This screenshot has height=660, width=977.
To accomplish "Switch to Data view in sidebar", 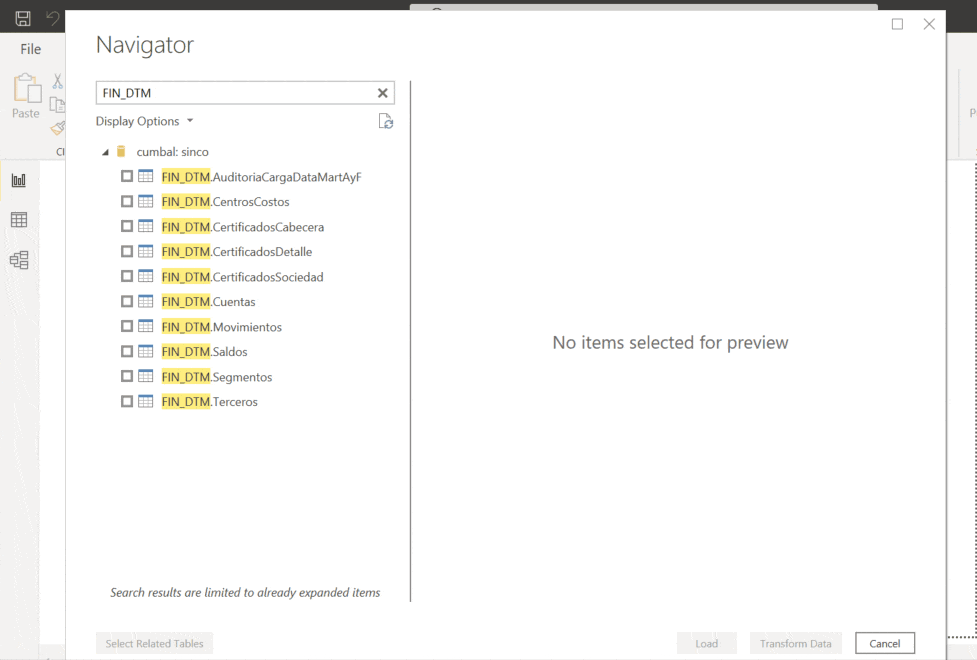I will (x=19, y=219).
